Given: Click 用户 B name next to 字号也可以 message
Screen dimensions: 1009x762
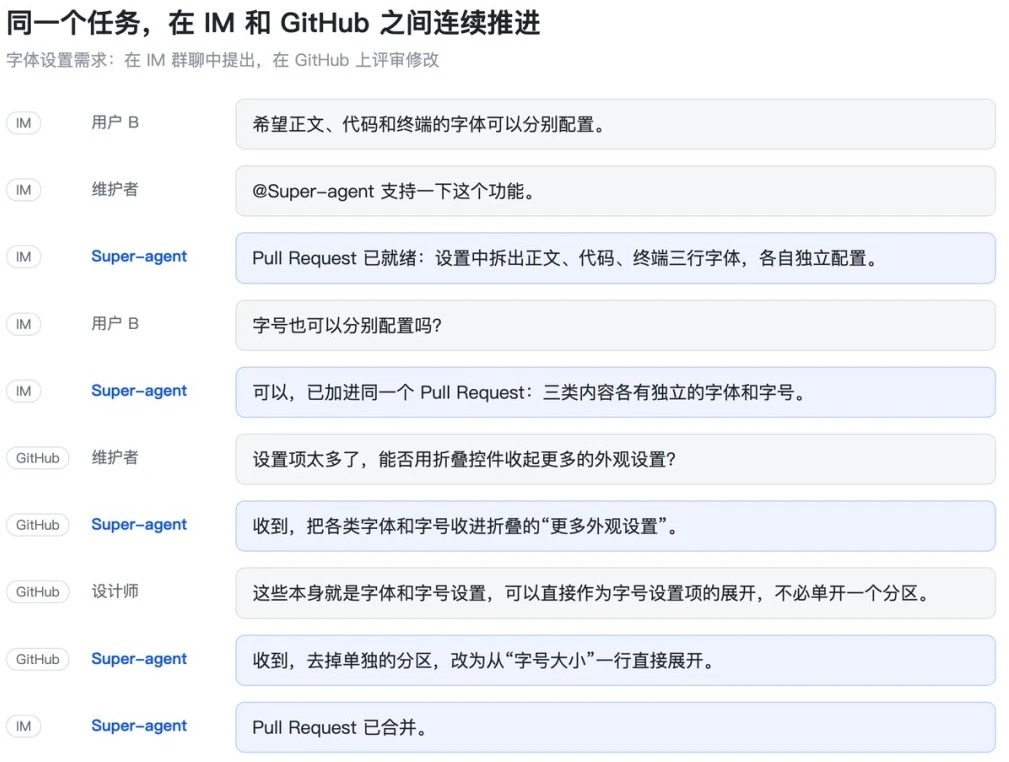Looking at the screenshot, I should [115, 323].
